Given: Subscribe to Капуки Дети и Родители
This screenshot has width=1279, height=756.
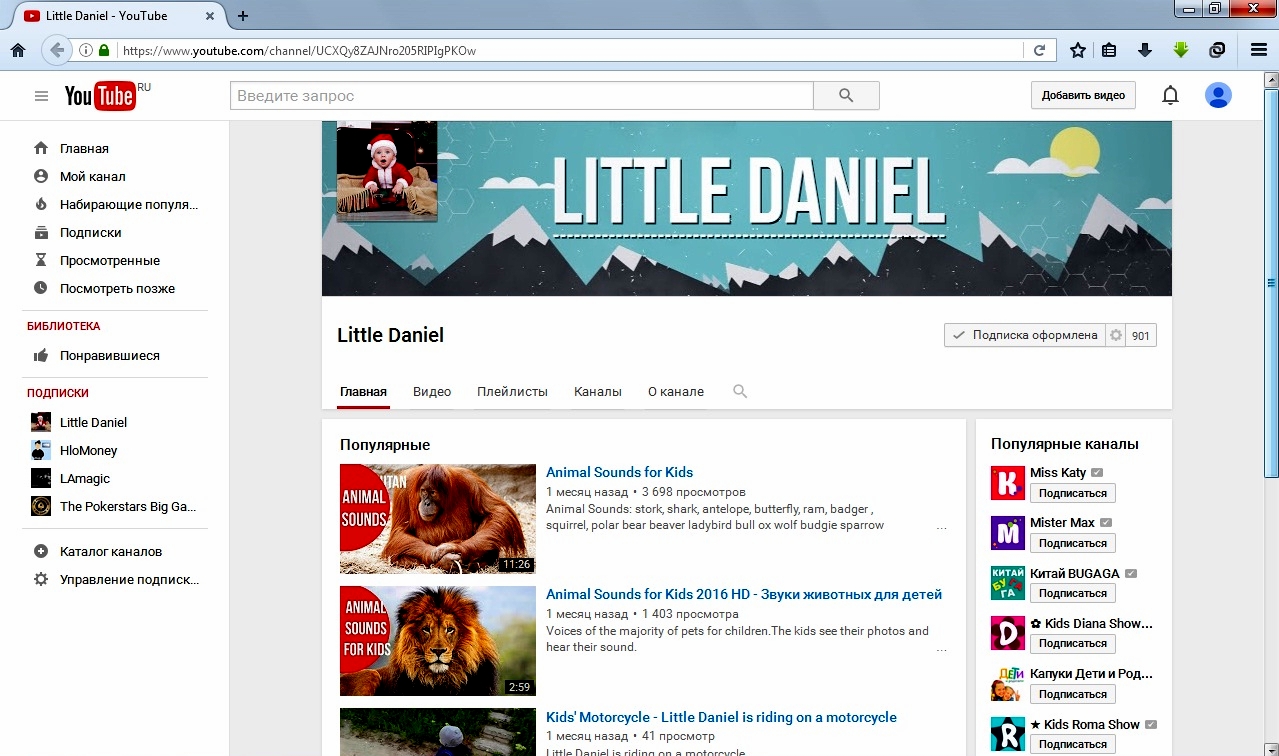Looking at the screenshot, I should [x=1073, y=694].
